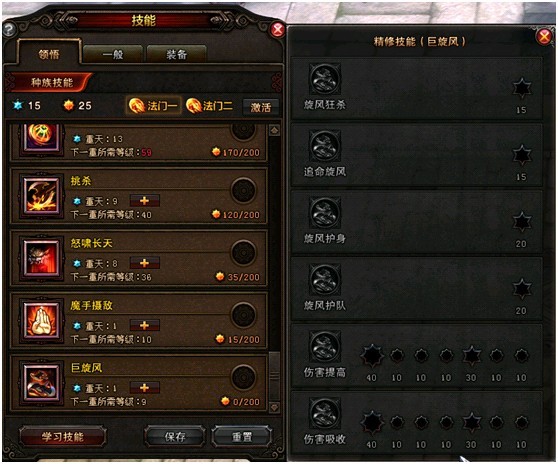The height and width of the screenshot is (464, 558).
Task: Toggle the round slot for 挑杀
Action: (244, 191)
